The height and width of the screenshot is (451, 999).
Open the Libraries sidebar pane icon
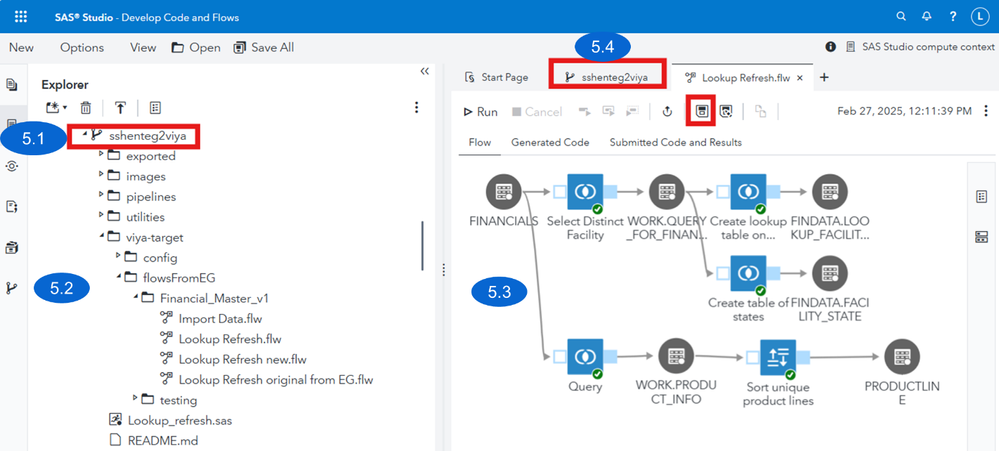point(11,247)
